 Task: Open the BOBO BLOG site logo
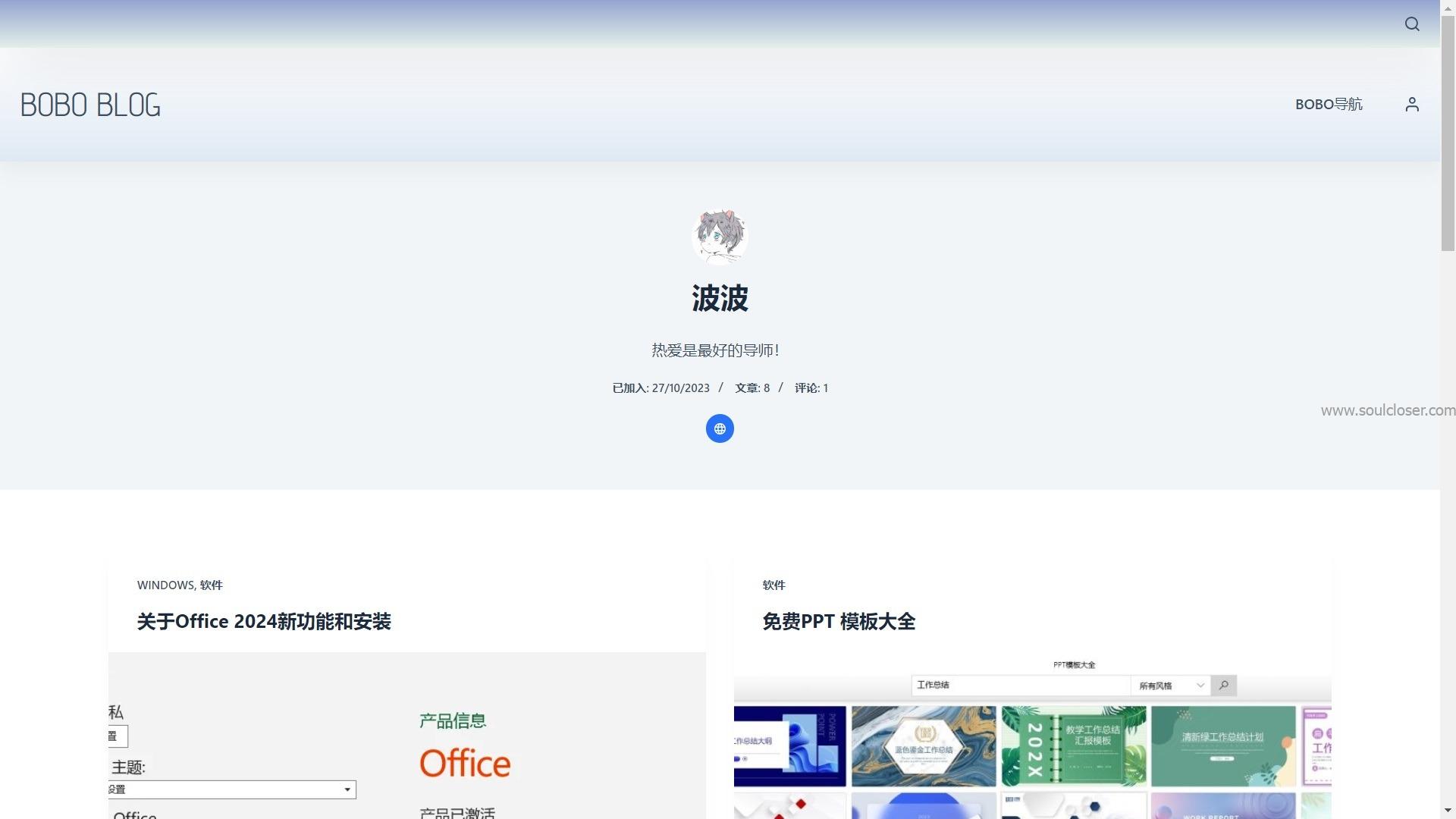tap(90, 105)
